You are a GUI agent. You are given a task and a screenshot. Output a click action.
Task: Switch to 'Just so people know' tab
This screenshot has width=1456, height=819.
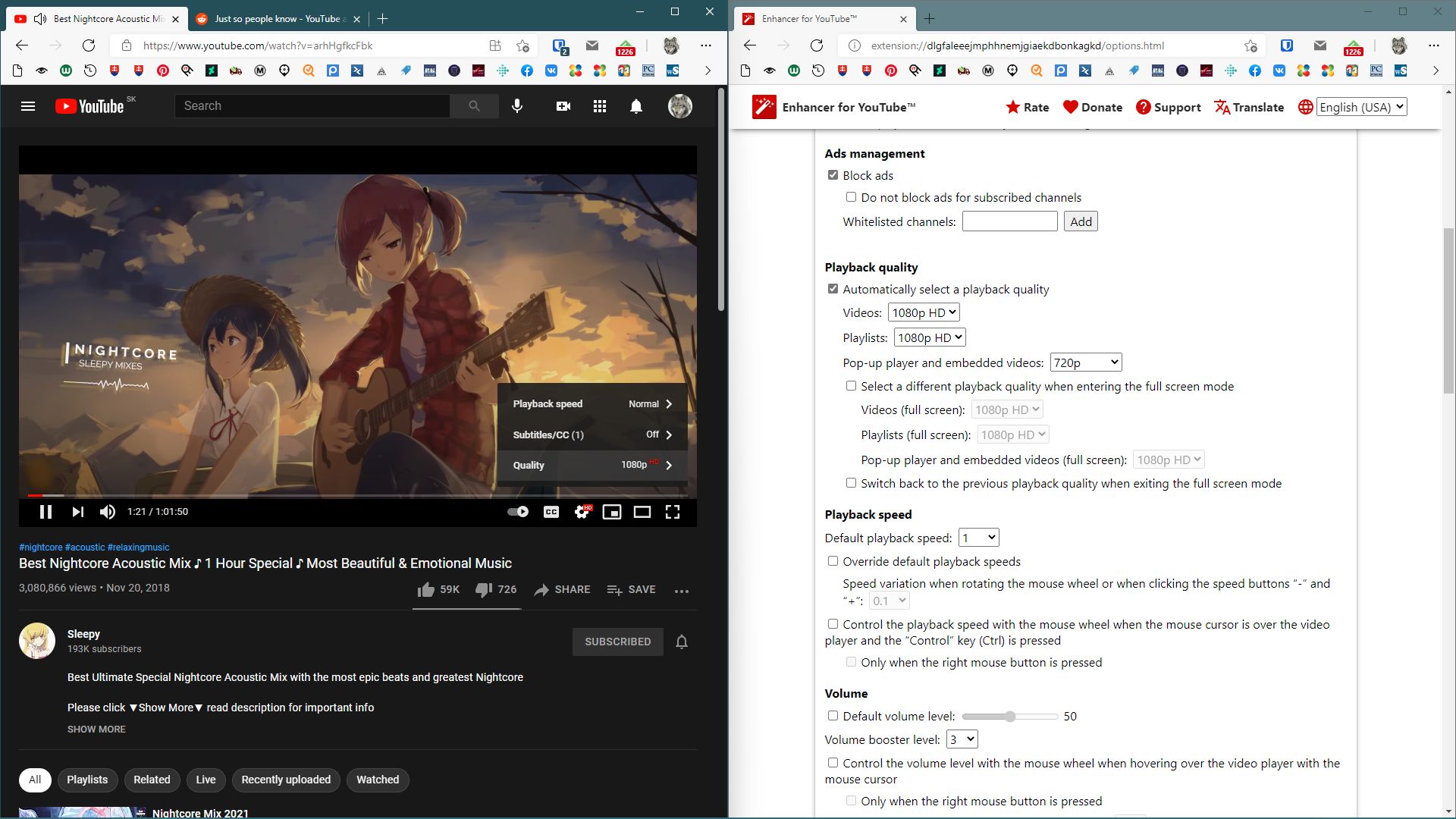pos(273,19)
